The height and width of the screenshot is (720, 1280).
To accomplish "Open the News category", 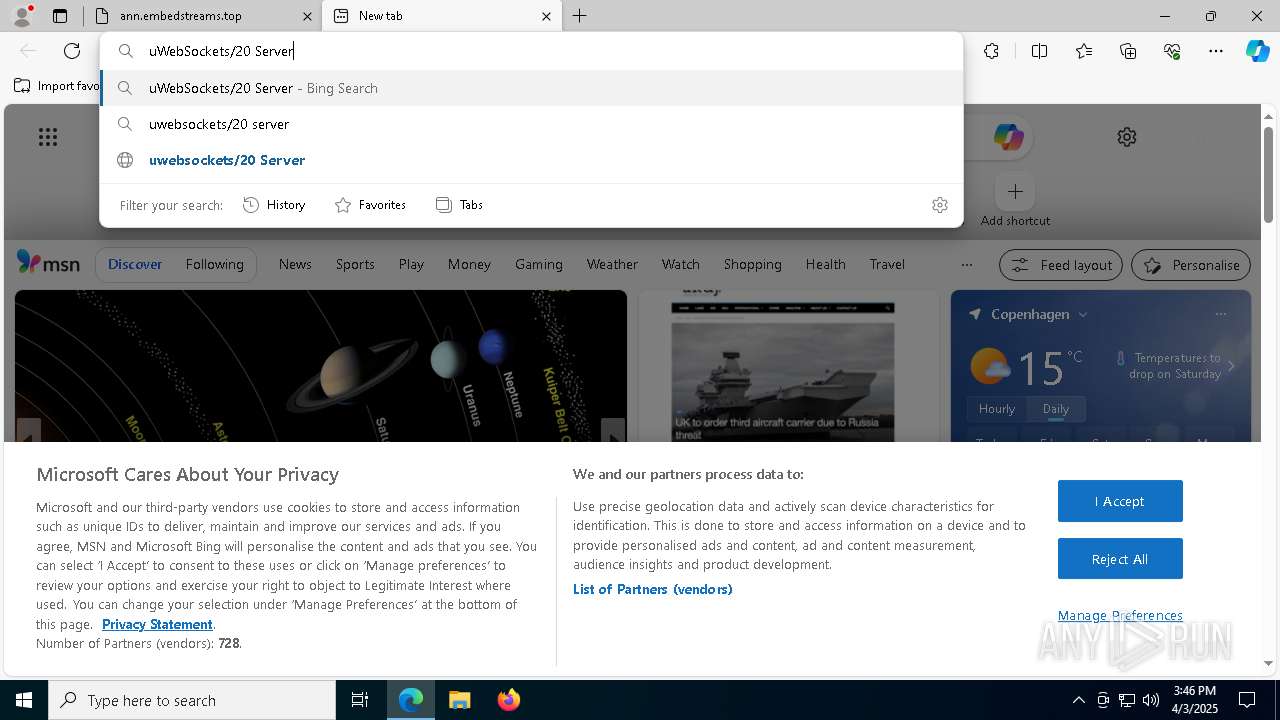I will click(295, 264).
